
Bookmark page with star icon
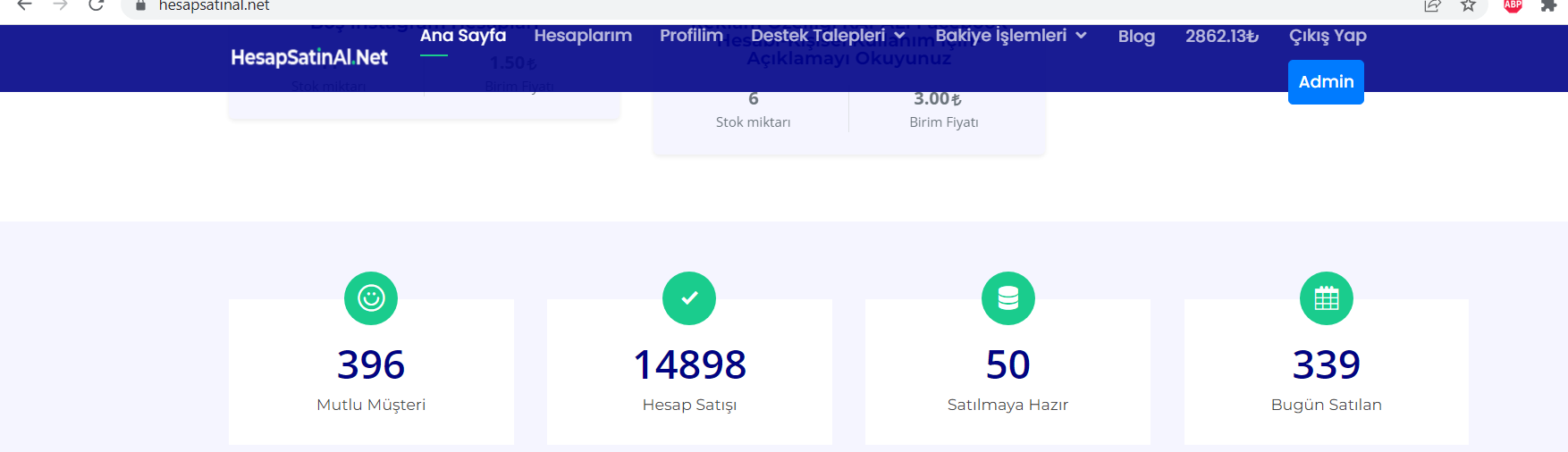pos(1468,5)
